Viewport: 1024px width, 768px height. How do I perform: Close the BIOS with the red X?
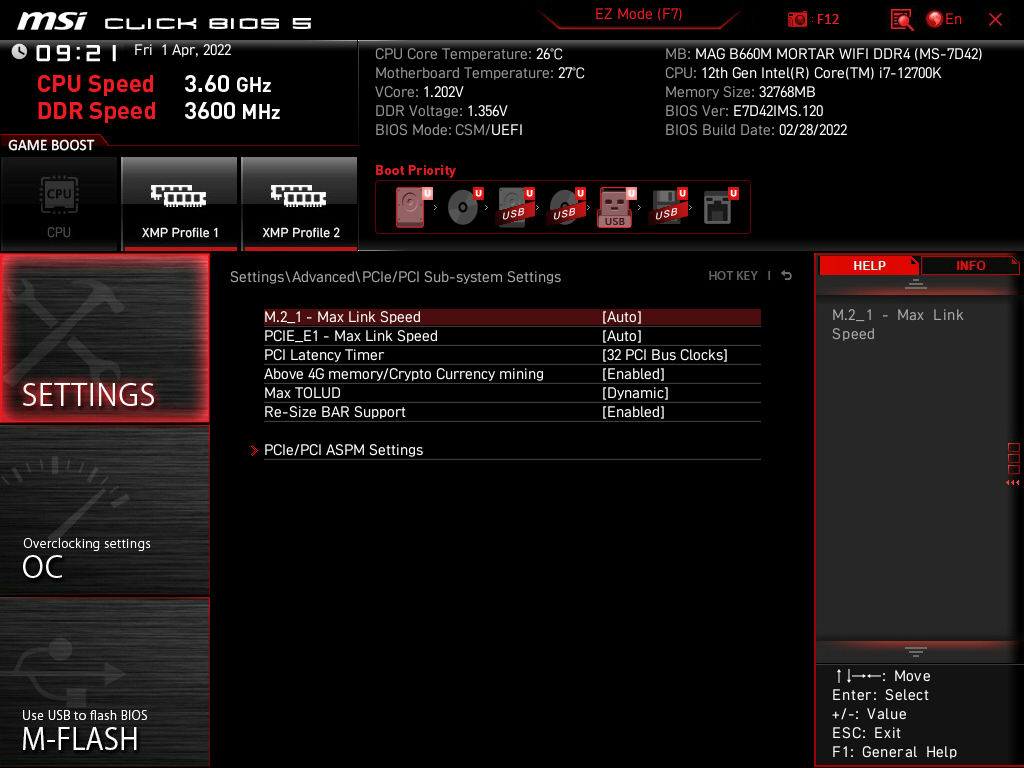point(995,20)
